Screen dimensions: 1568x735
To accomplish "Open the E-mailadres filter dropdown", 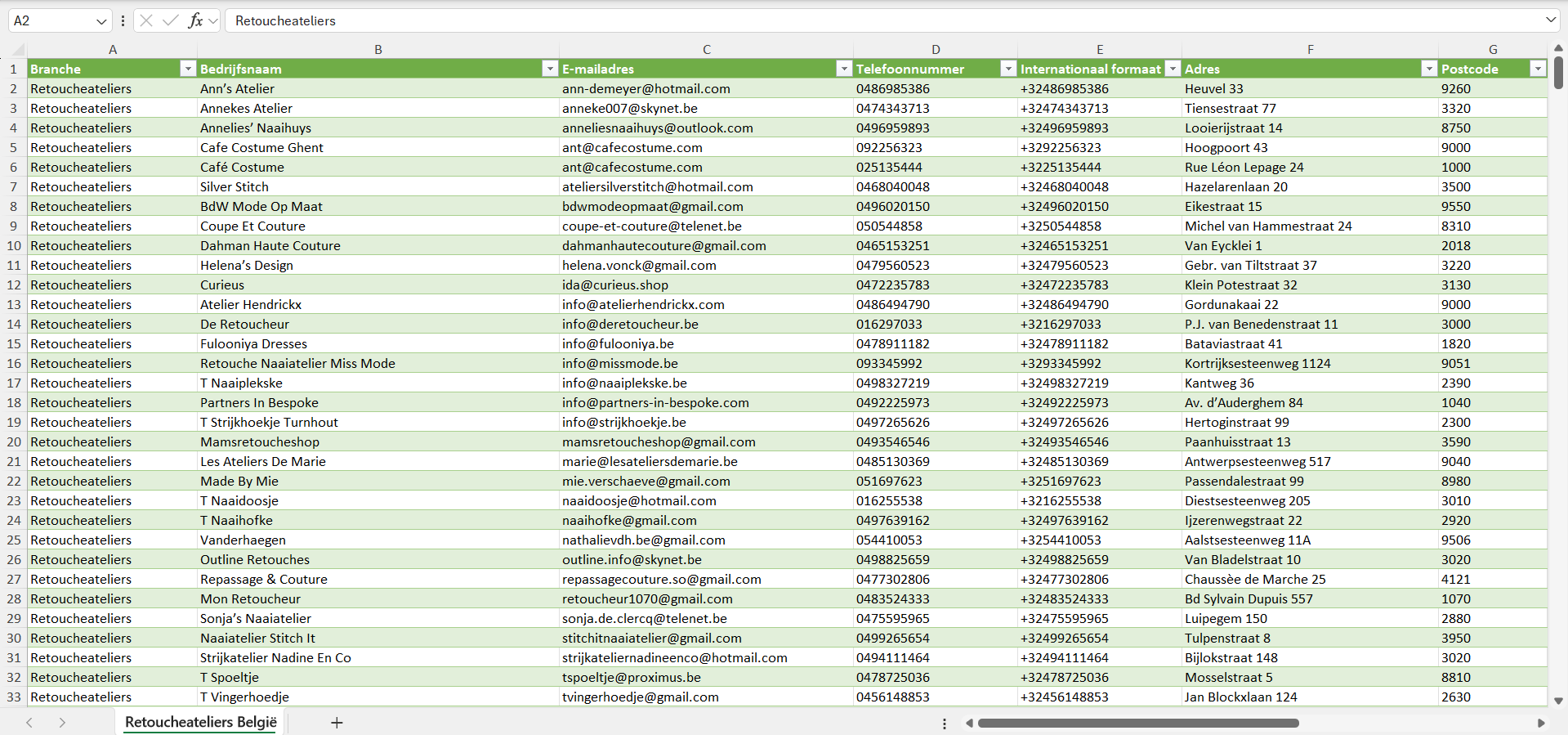I will tap(844, 69).
